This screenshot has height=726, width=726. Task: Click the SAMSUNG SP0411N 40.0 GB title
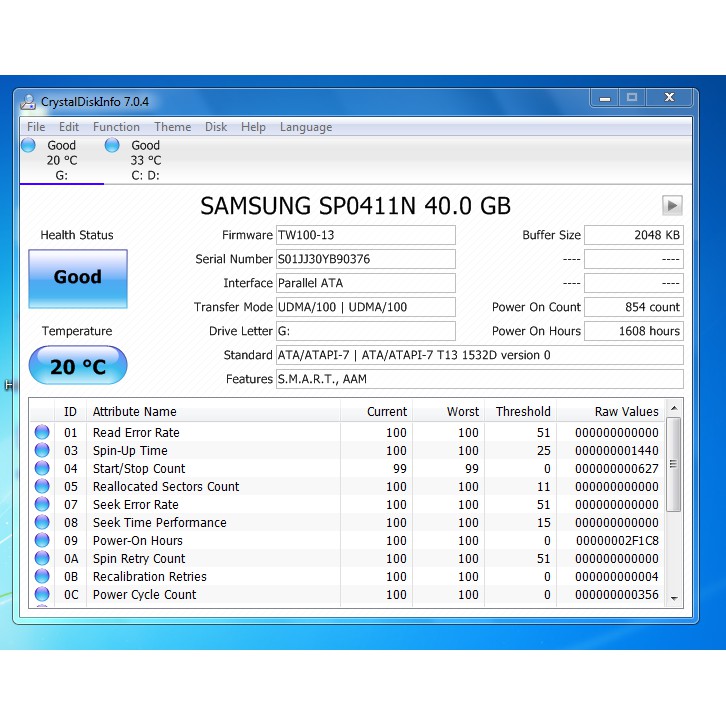coord(356,206)
